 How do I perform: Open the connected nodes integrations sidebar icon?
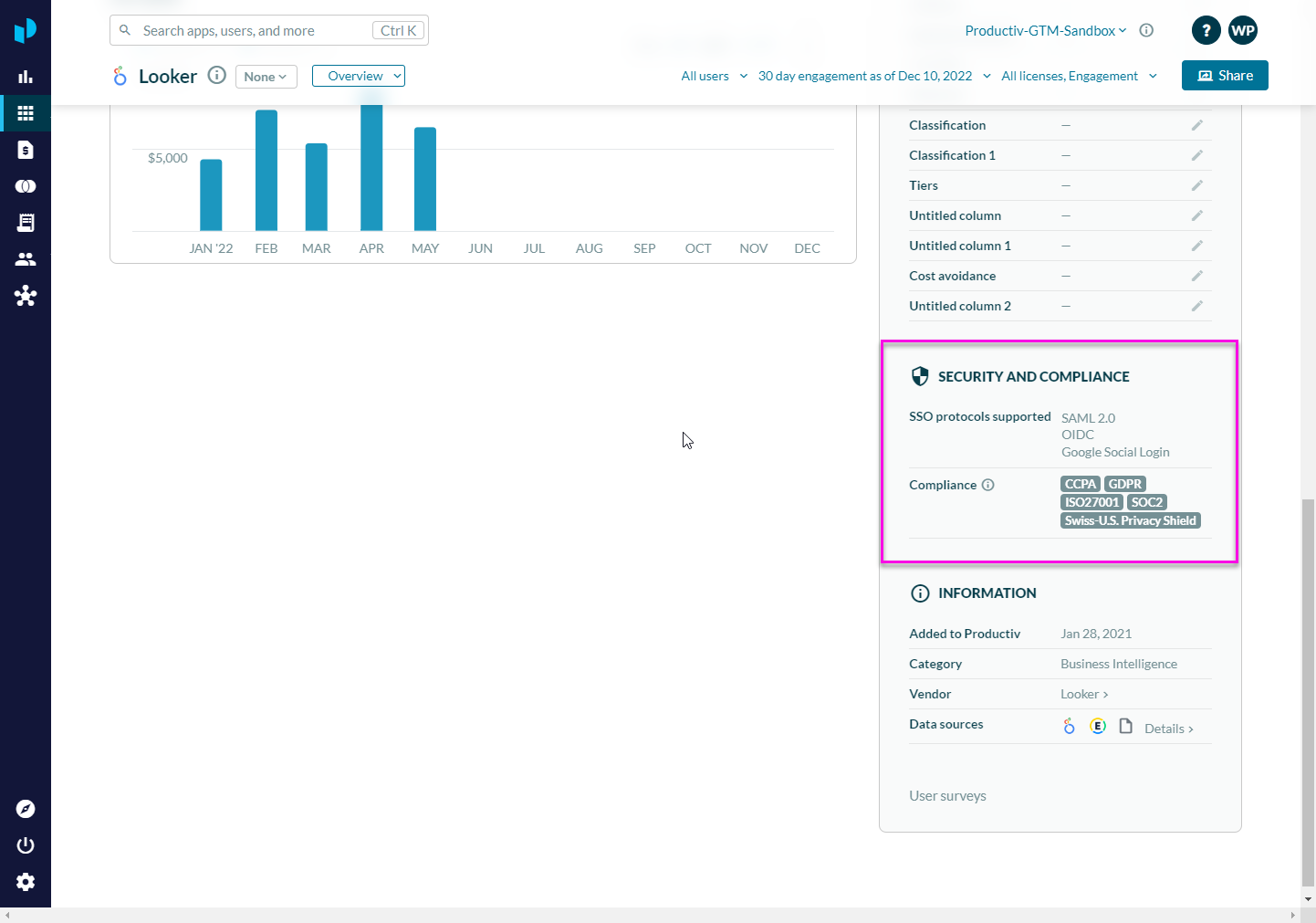26,296
